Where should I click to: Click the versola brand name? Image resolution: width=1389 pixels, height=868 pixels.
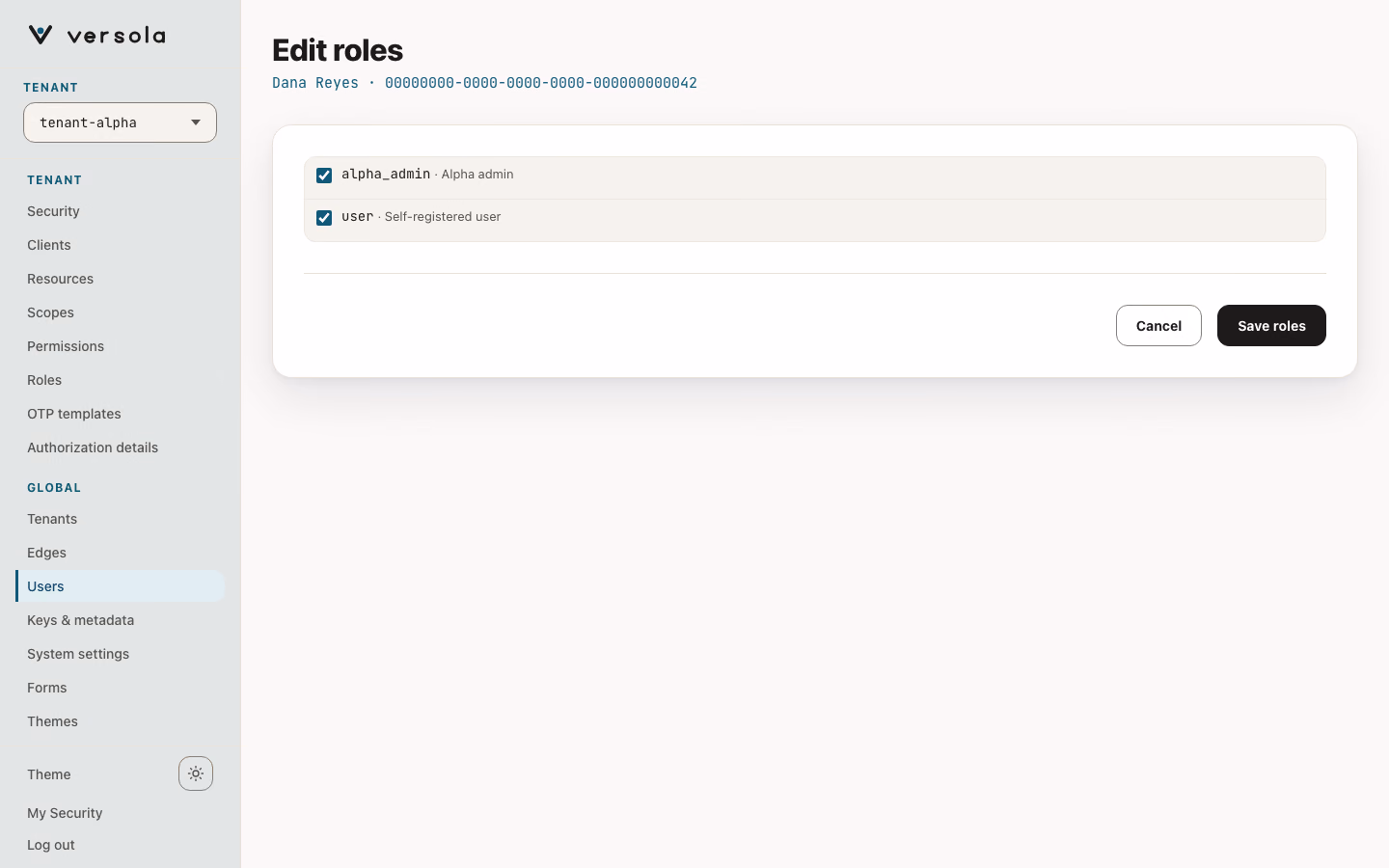117,36
